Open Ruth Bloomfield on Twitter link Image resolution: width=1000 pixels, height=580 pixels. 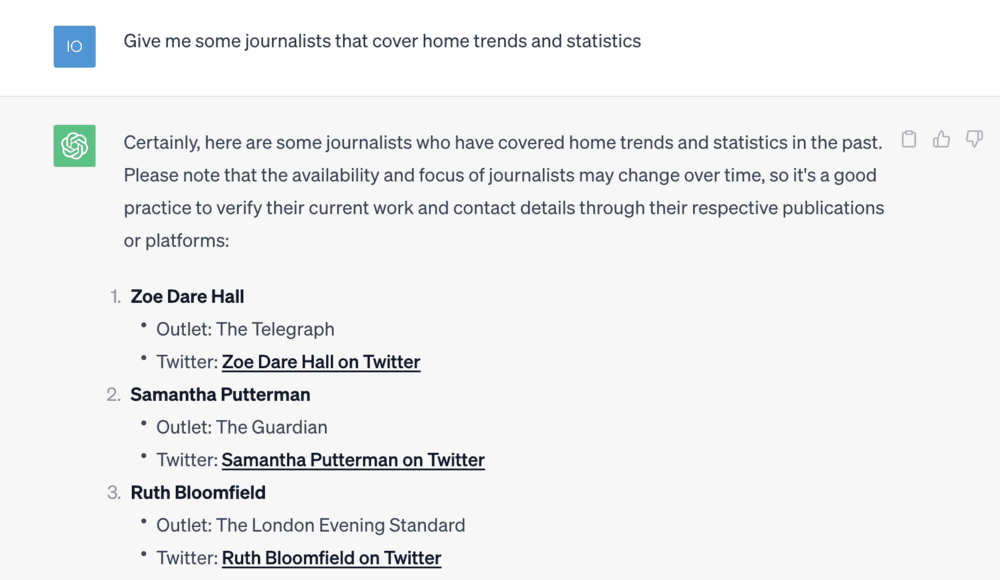click(x=331, y=558)
